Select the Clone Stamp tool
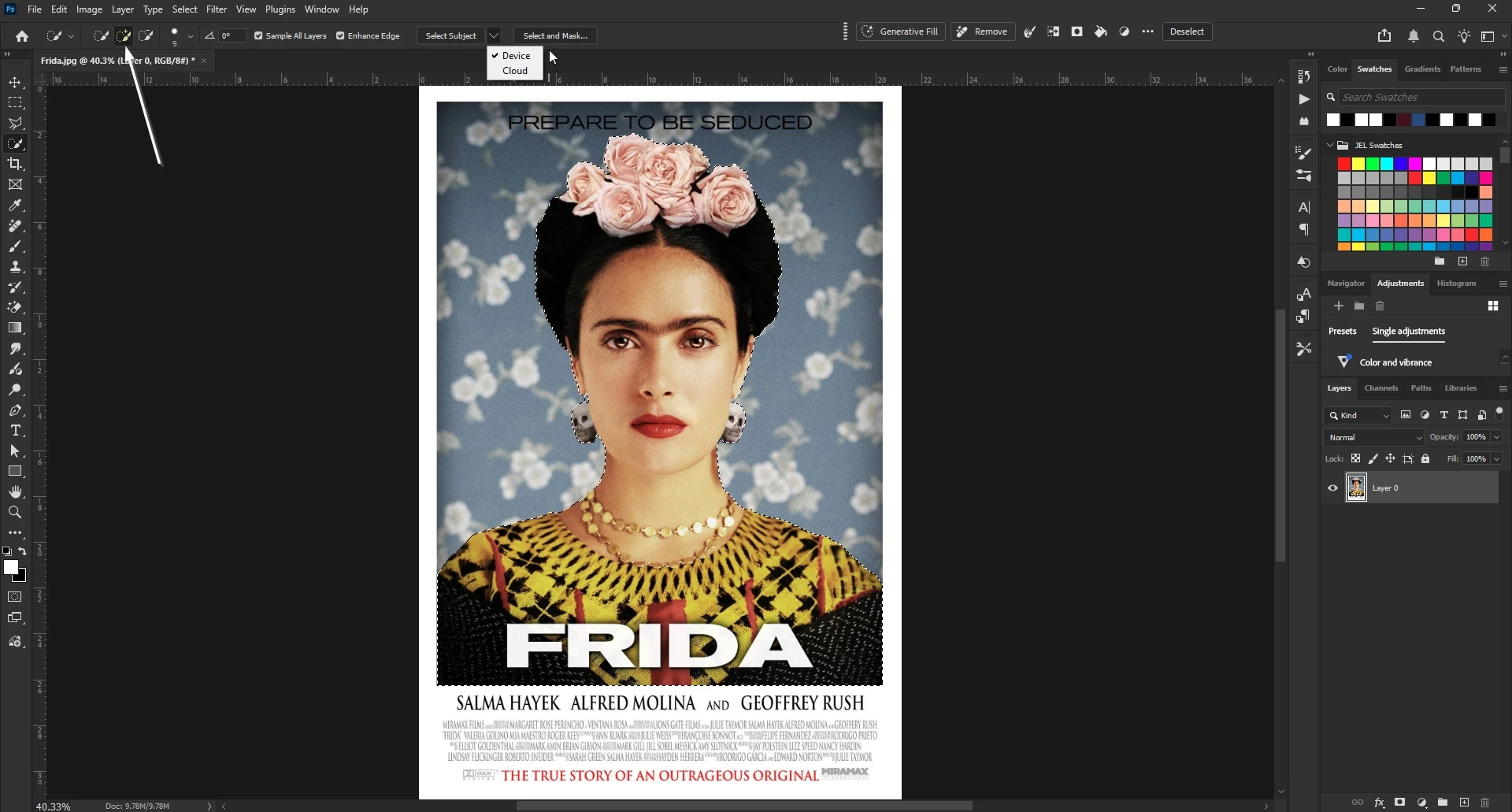1512x812 pixels. (15, 267)
